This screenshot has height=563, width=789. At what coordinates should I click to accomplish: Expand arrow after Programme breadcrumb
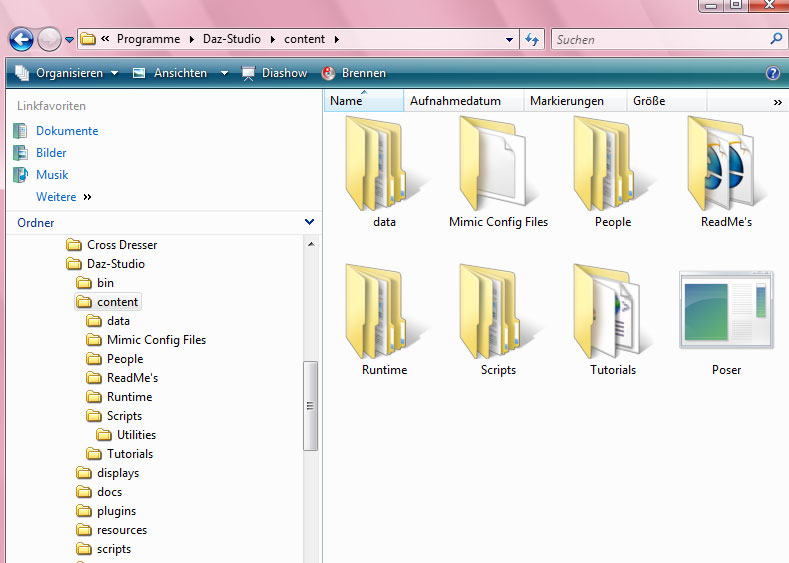(192, 39)
